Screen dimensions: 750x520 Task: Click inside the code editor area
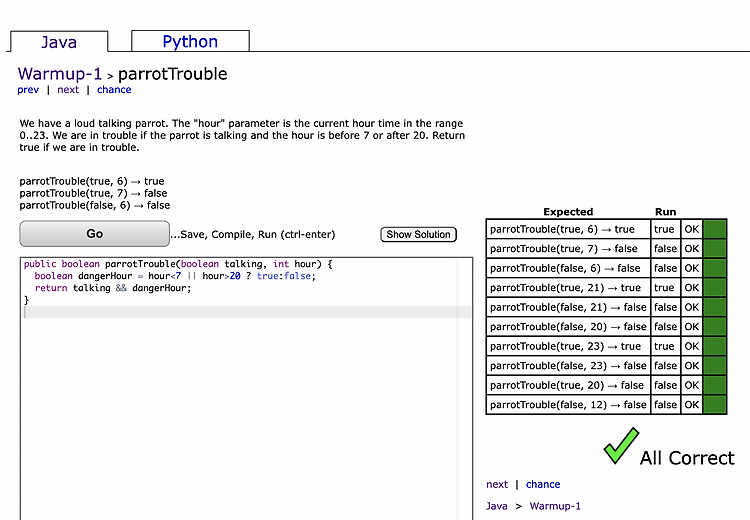pyautogui.click(x=246, y=388)
